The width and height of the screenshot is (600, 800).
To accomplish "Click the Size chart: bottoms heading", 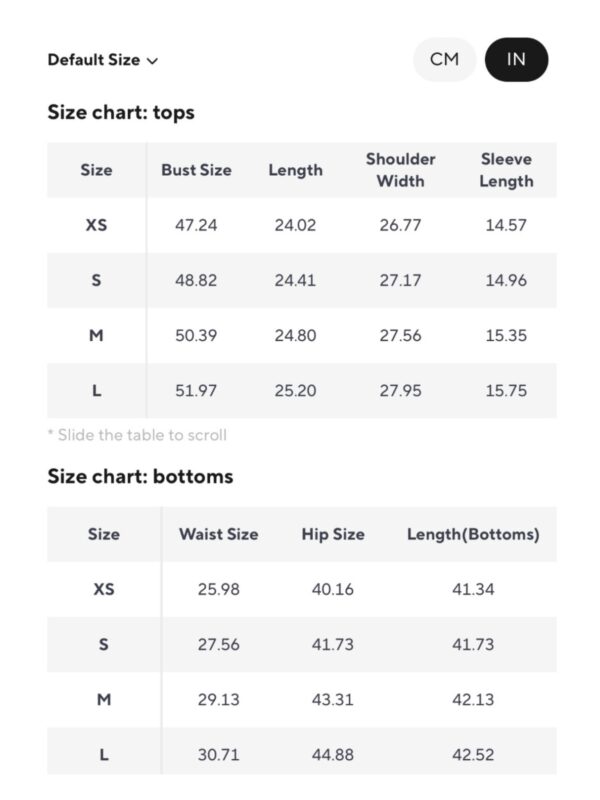I will pos(140,477).
